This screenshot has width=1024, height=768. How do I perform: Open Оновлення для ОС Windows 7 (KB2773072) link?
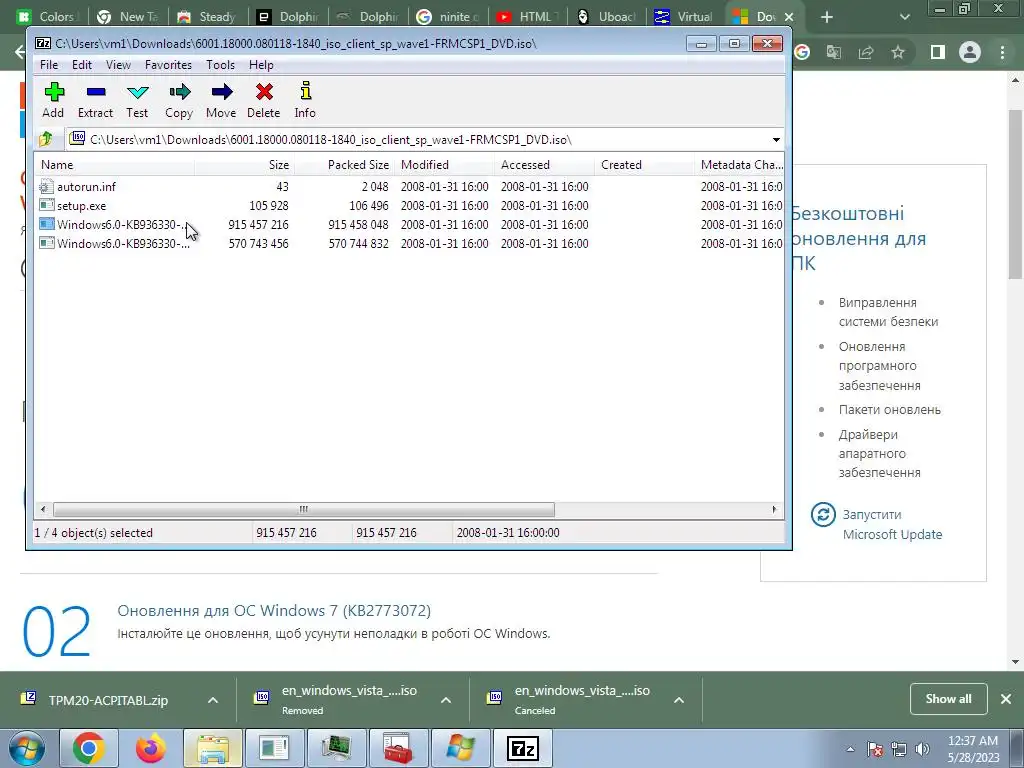click(274, 611)
